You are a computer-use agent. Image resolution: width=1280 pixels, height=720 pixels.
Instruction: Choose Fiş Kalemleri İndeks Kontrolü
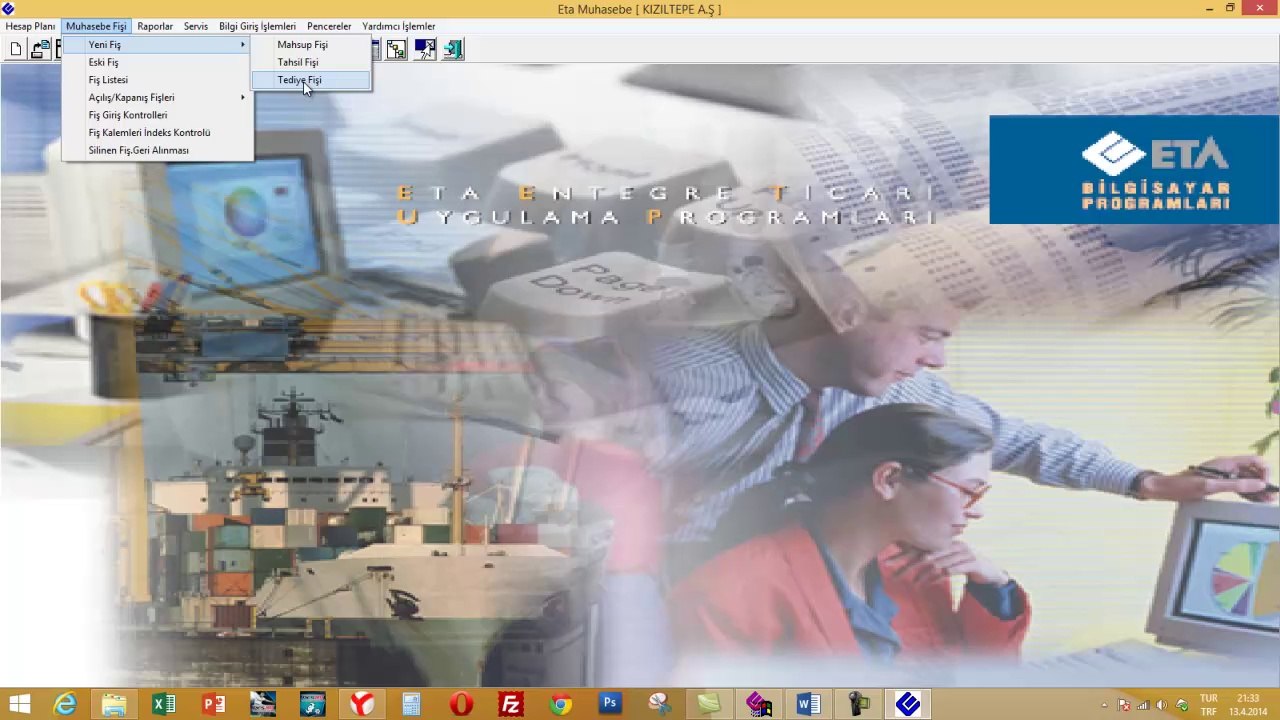pyautogui.click(x=157, y=132)
